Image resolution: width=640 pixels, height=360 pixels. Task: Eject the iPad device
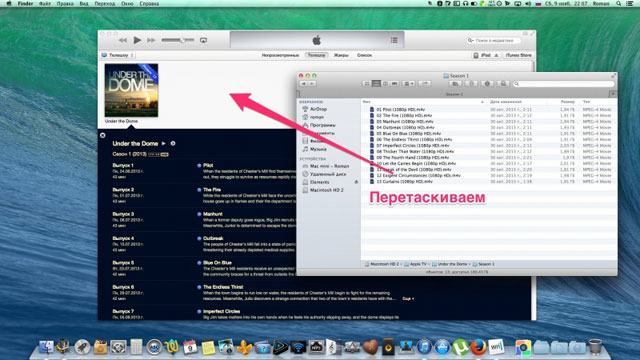tap(496, 55)
